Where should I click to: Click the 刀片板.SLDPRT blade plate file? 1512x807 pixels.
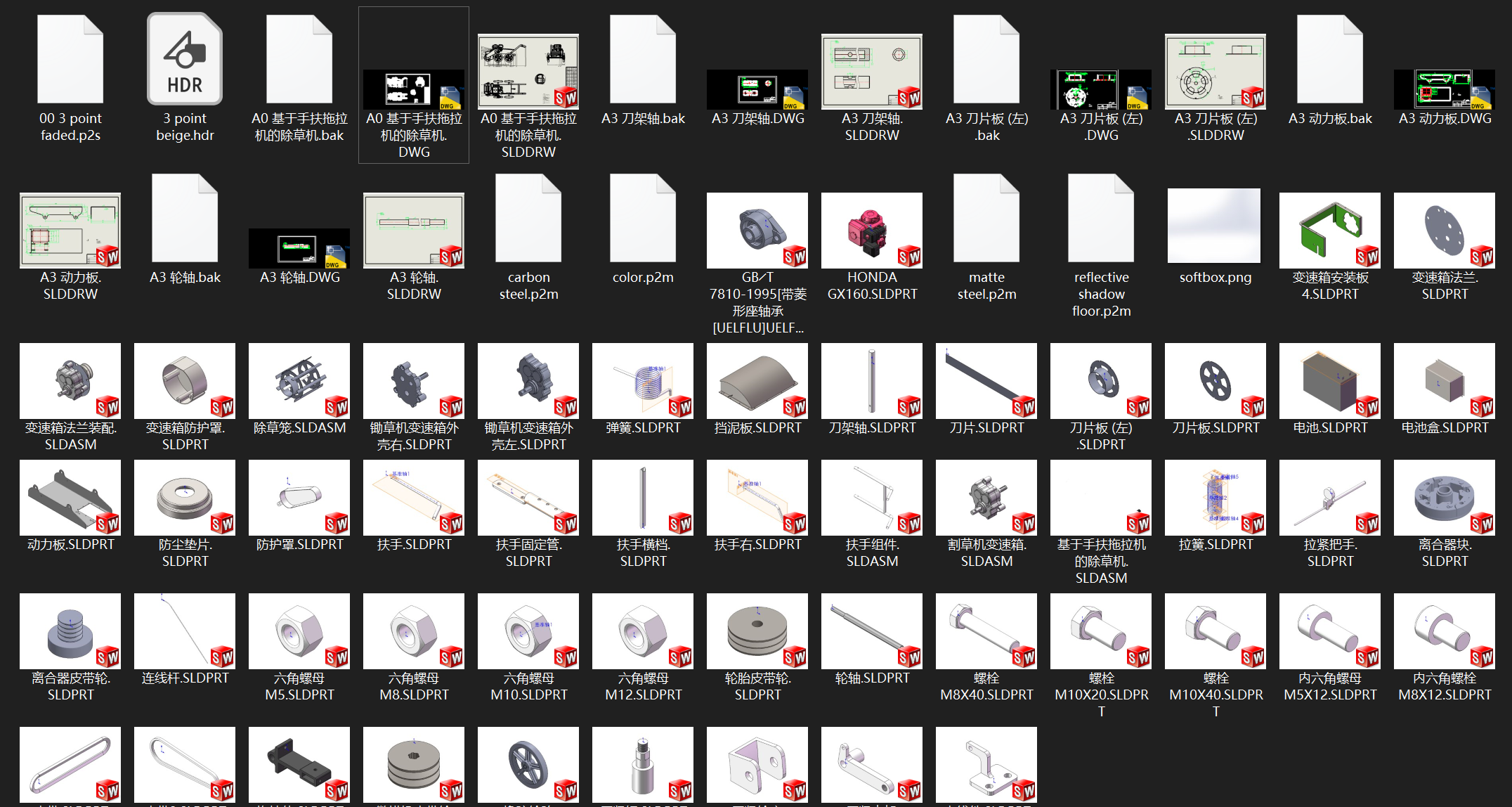[x=1215, y=381]
